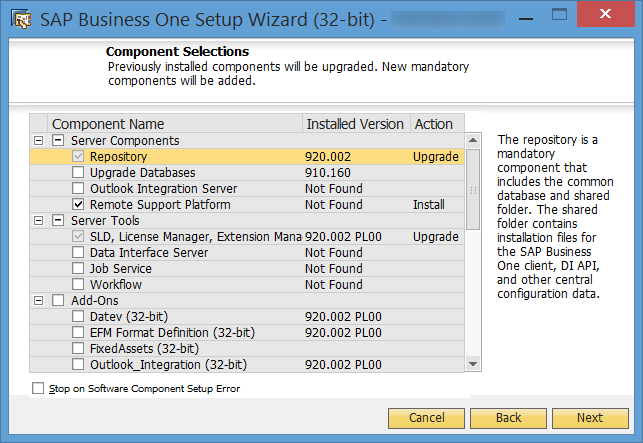Select the Repository row label

[119, 157]
